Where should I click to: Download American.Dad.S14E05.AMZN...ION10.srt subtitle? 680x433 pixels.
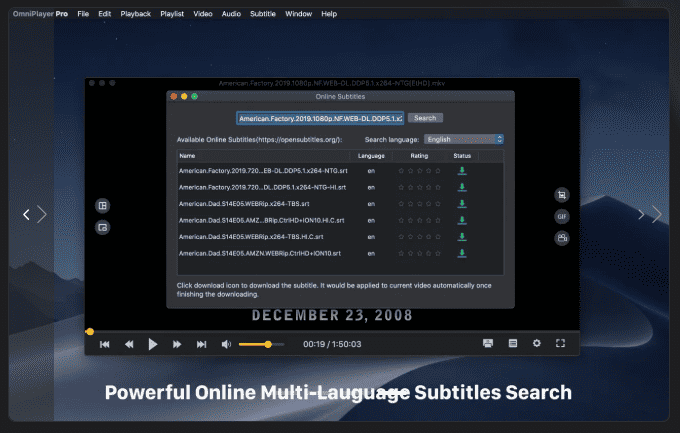(x=462, y=253)
